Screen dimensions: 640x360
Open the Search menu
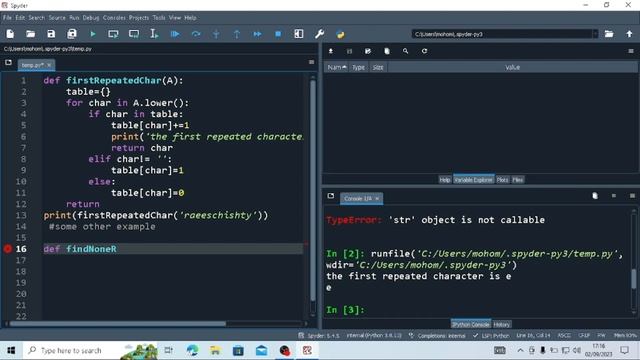coord(36,18)
